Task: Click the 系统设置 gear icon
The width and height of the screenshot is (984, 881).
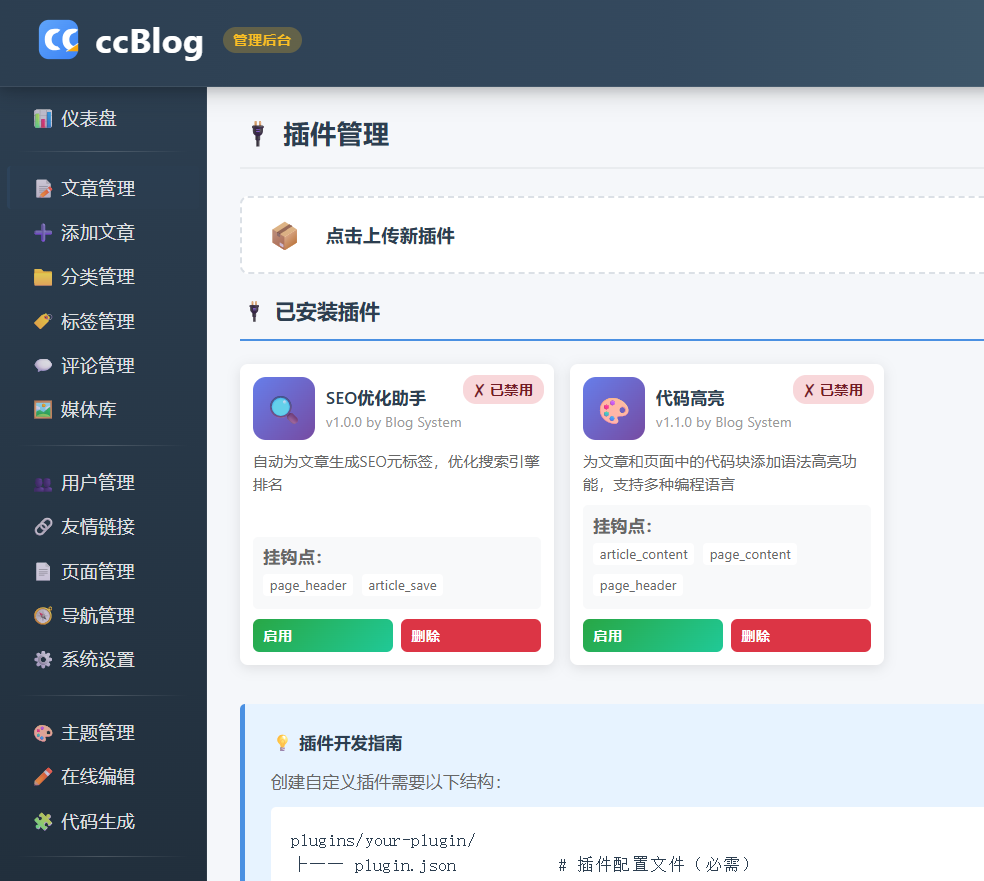Action: 43,659
